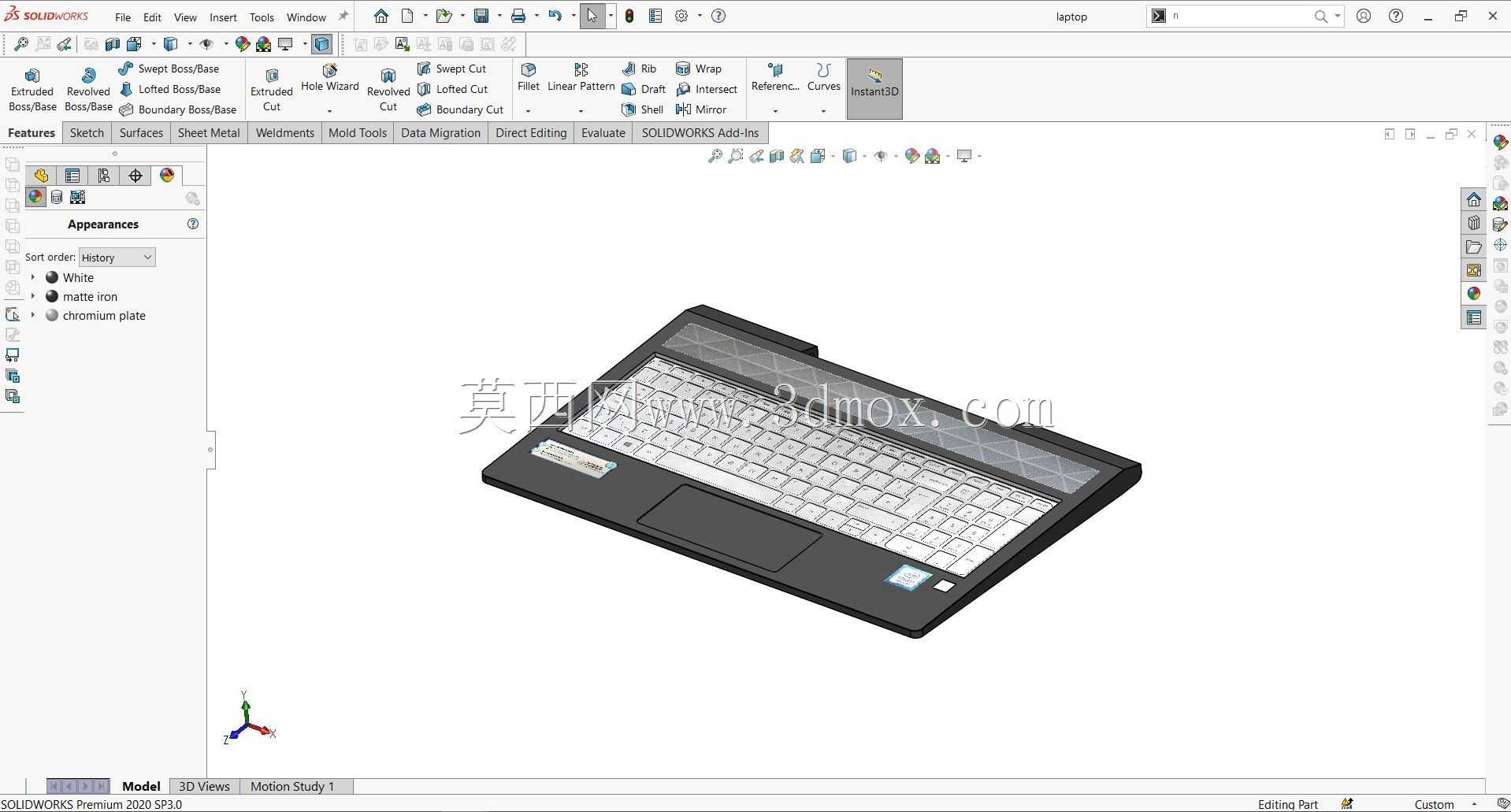
Task: Toggle Instant3D mode
Action: point(874,89)
